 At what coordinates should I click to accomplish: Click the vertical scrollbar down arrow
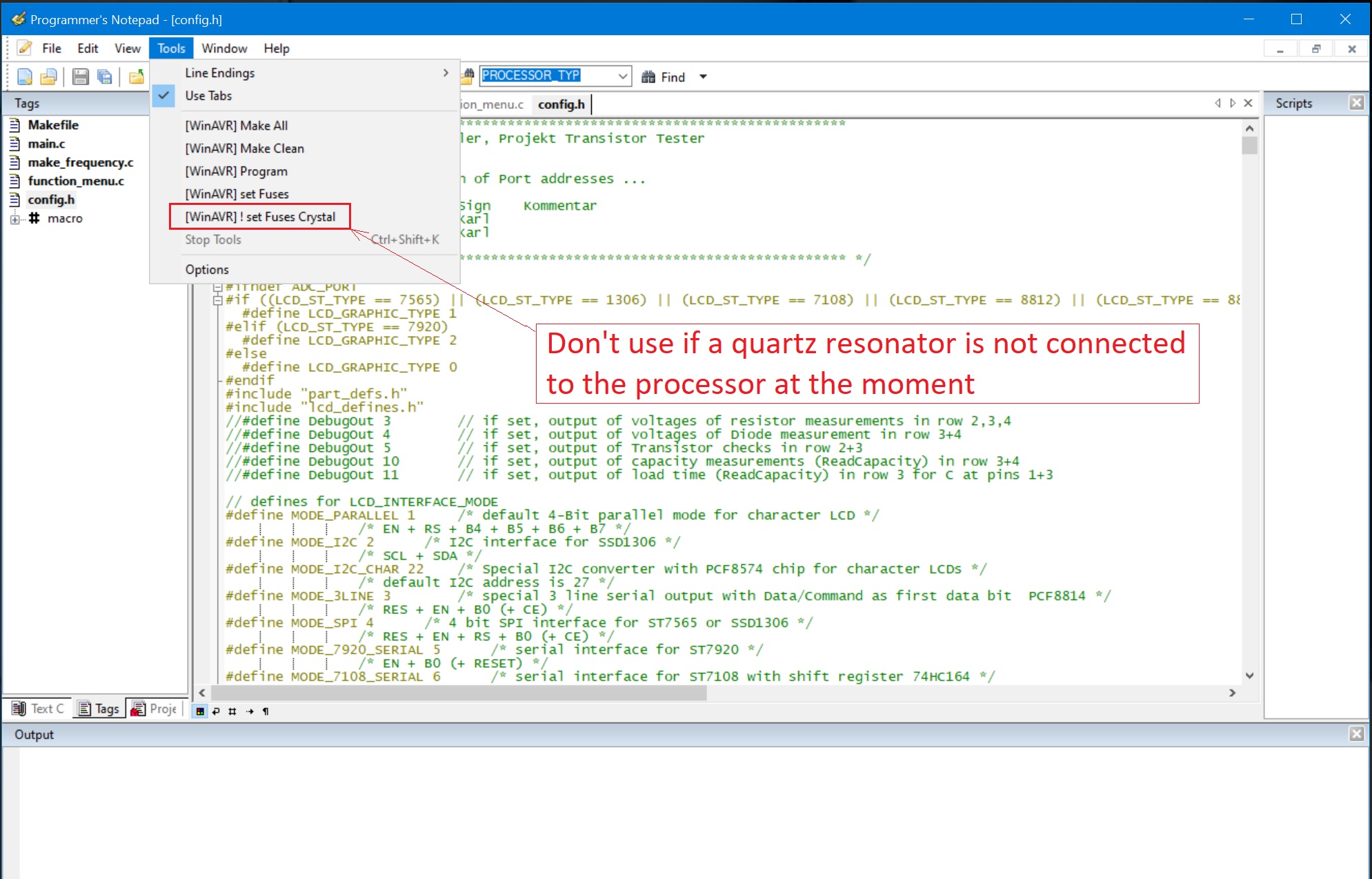(x=1249, y=676)
